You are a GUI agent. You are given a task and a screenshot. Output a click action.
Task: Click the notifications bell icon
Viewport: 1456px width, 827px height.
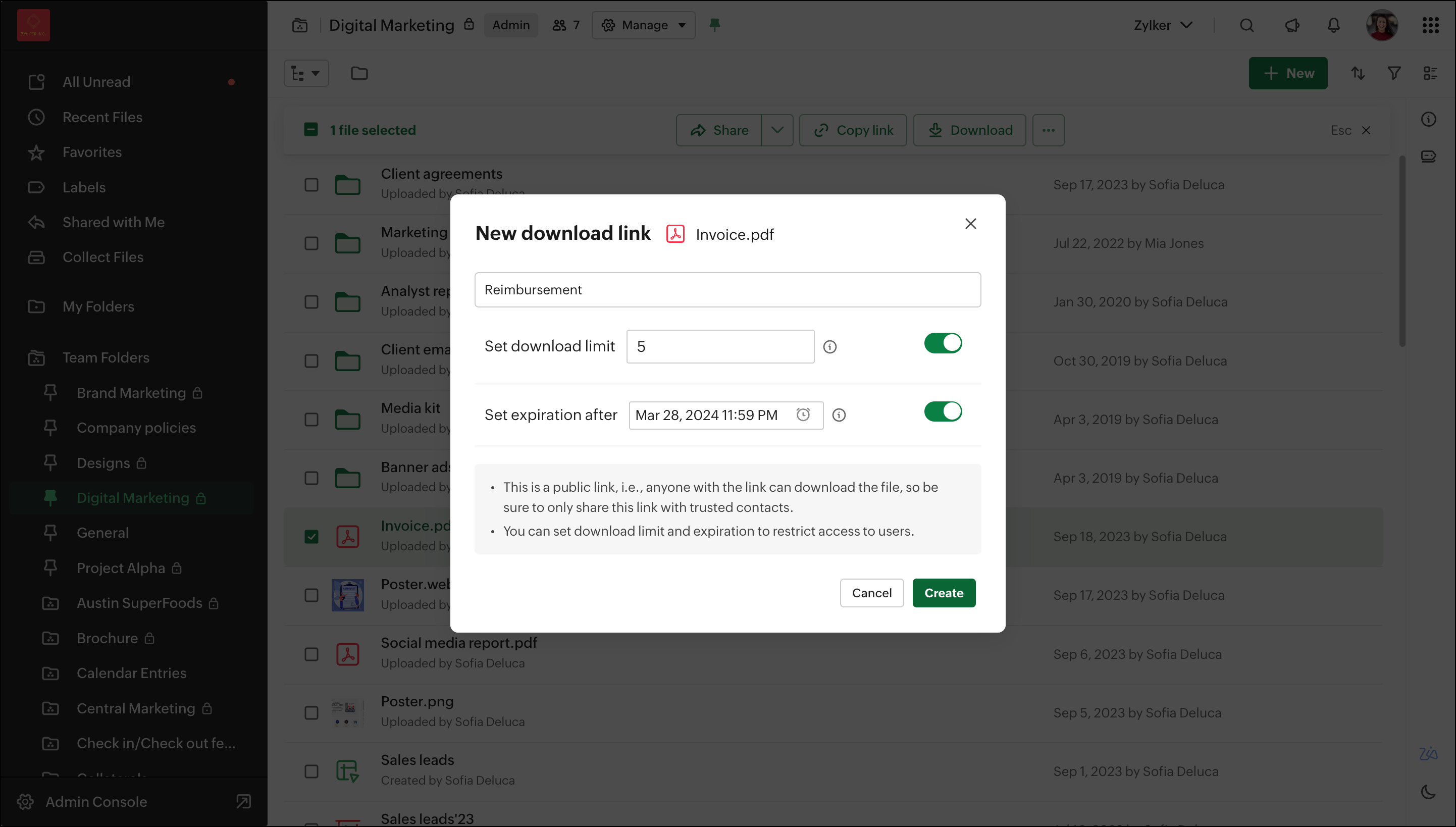pyautogui.click(x=1333, y=25)
